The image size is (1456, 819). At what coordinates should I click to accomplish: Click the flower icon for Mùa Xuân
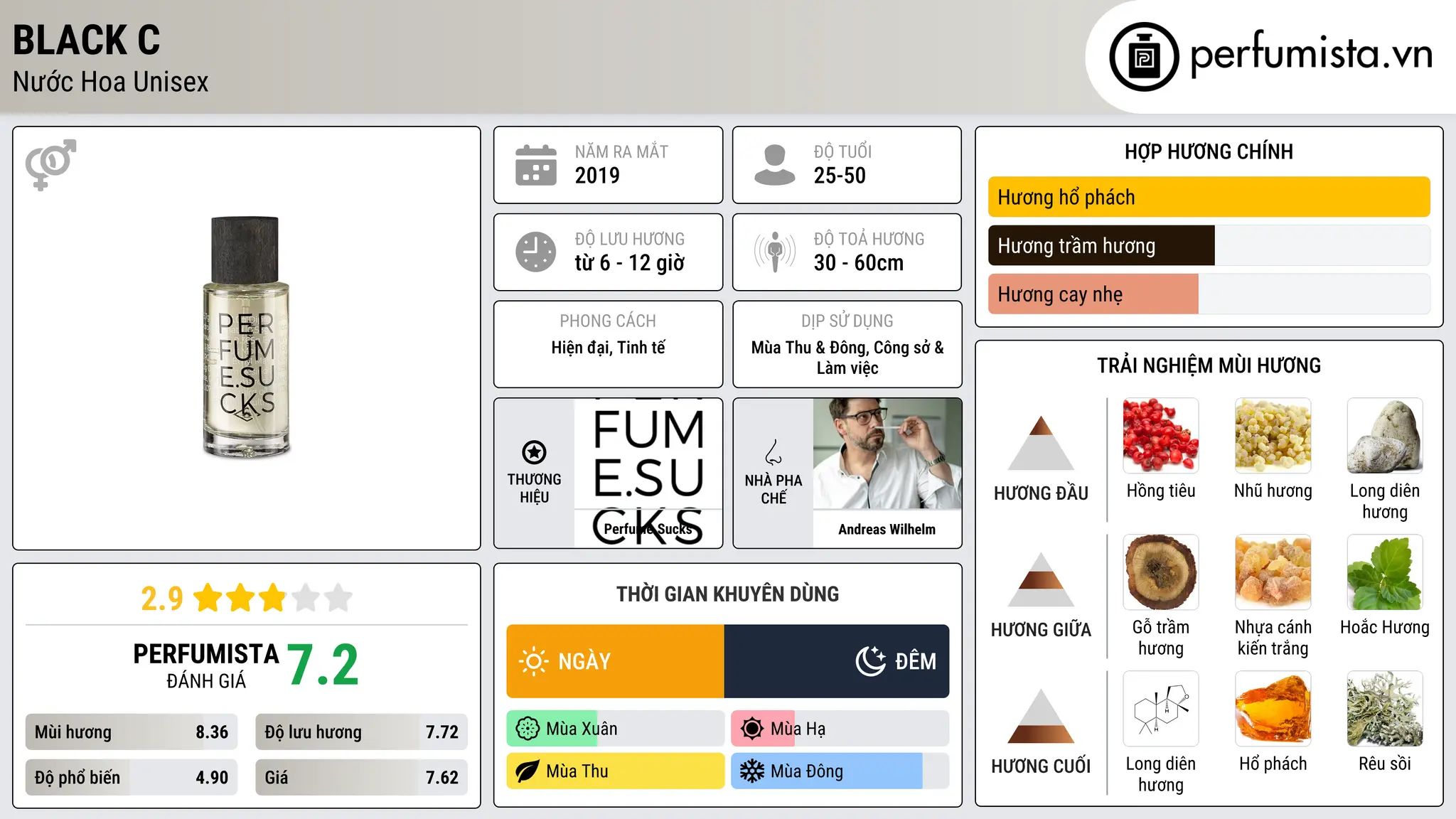pos(528,729)
